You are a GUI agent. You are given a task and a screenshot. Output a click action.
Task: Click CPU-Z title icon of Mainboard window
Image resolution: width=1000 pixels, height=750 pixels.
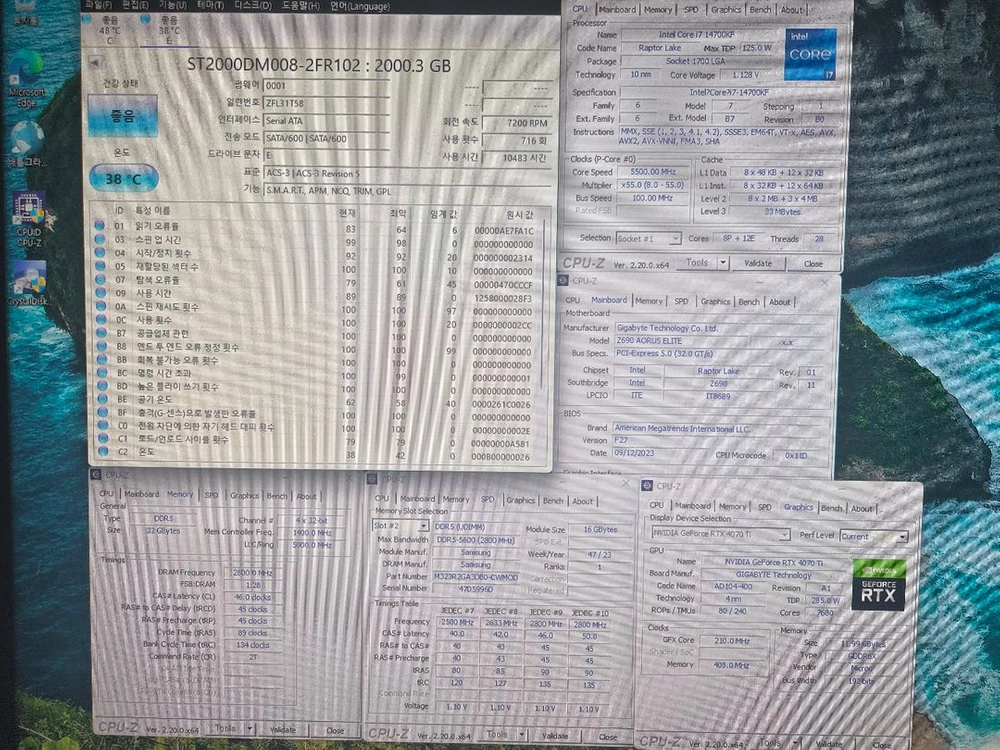tap(563, 280)
